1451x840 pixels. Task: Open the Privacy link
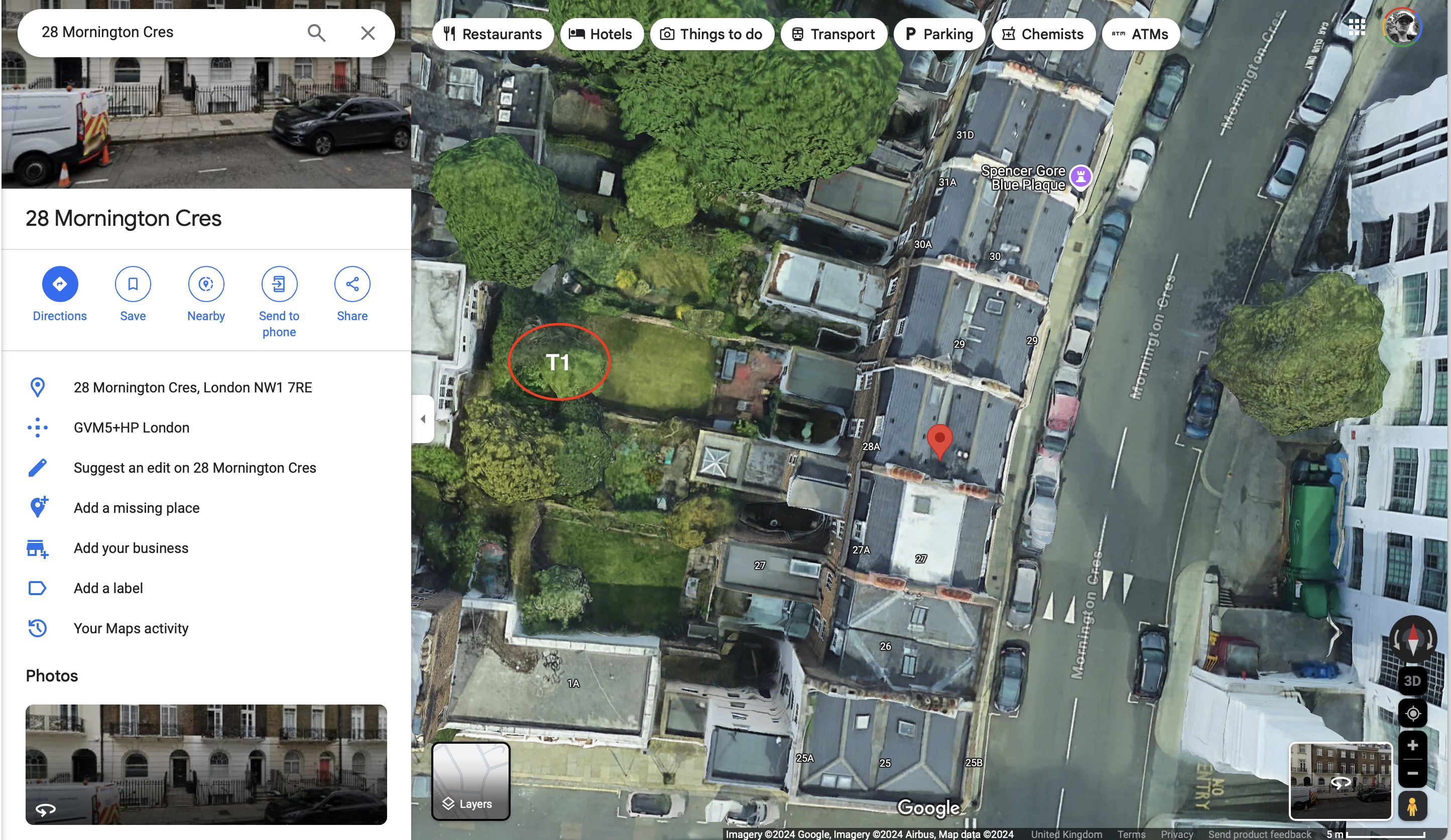(x=1176, y=834)
